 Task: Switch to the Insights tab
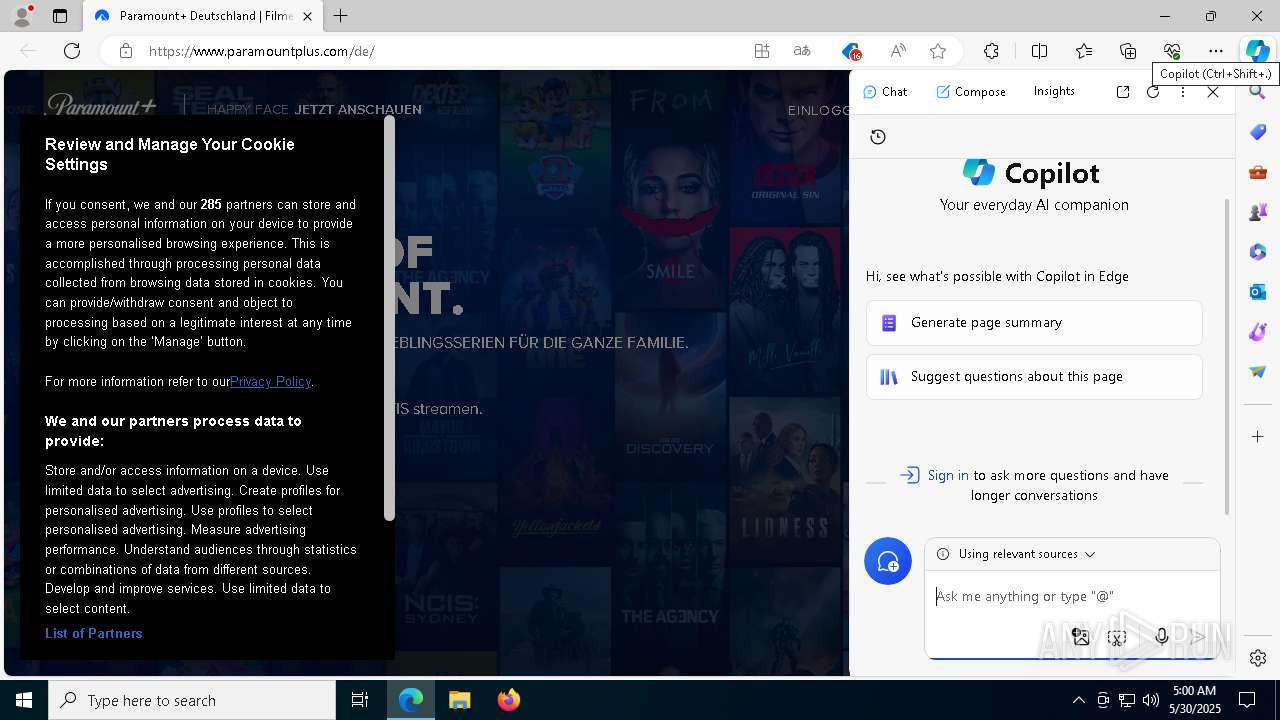point(1054,91)
